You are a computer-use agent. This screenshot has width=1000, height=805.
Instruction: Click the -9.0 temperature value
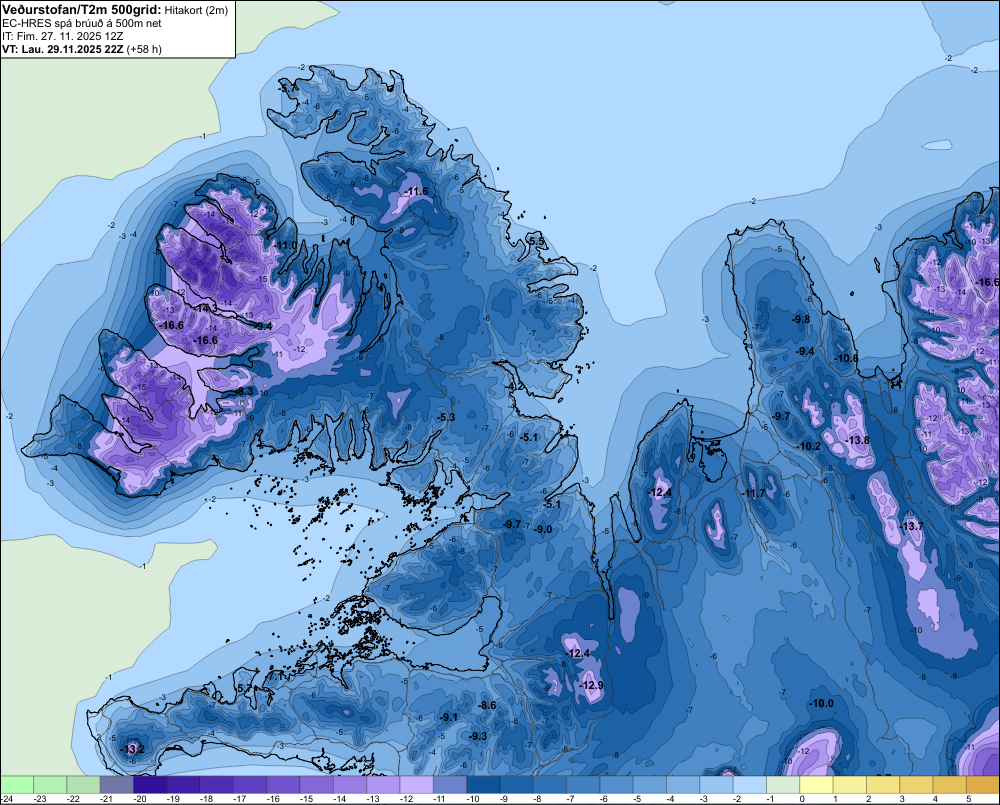pos(543,529)
